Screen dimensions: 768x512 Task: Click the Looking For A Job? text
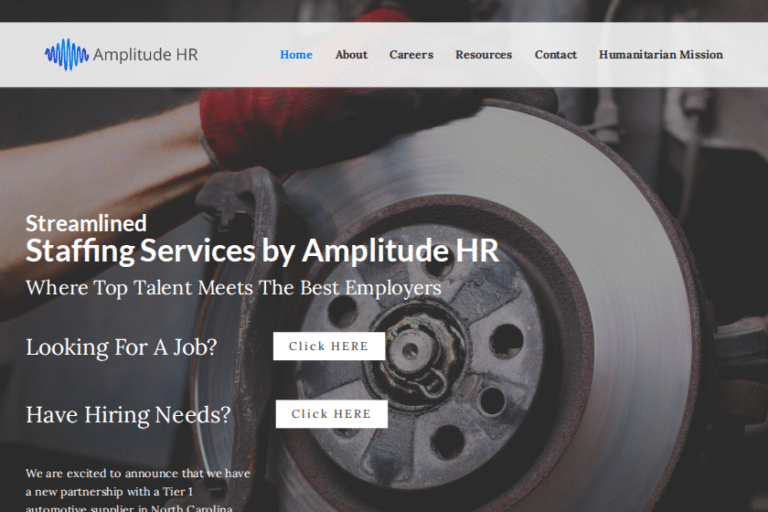click(x=121, y=347)
